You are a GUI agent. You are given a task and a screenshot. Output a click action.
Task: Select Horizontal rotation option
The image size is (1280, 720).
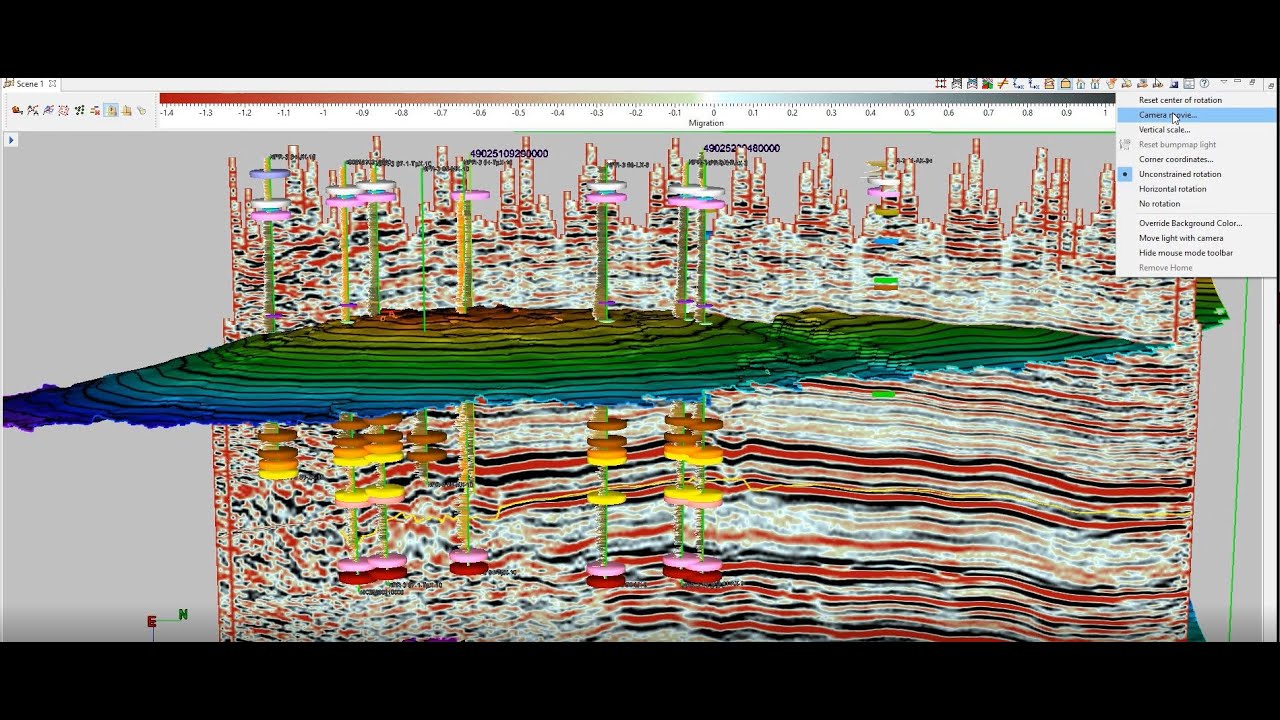(1196, 189)
